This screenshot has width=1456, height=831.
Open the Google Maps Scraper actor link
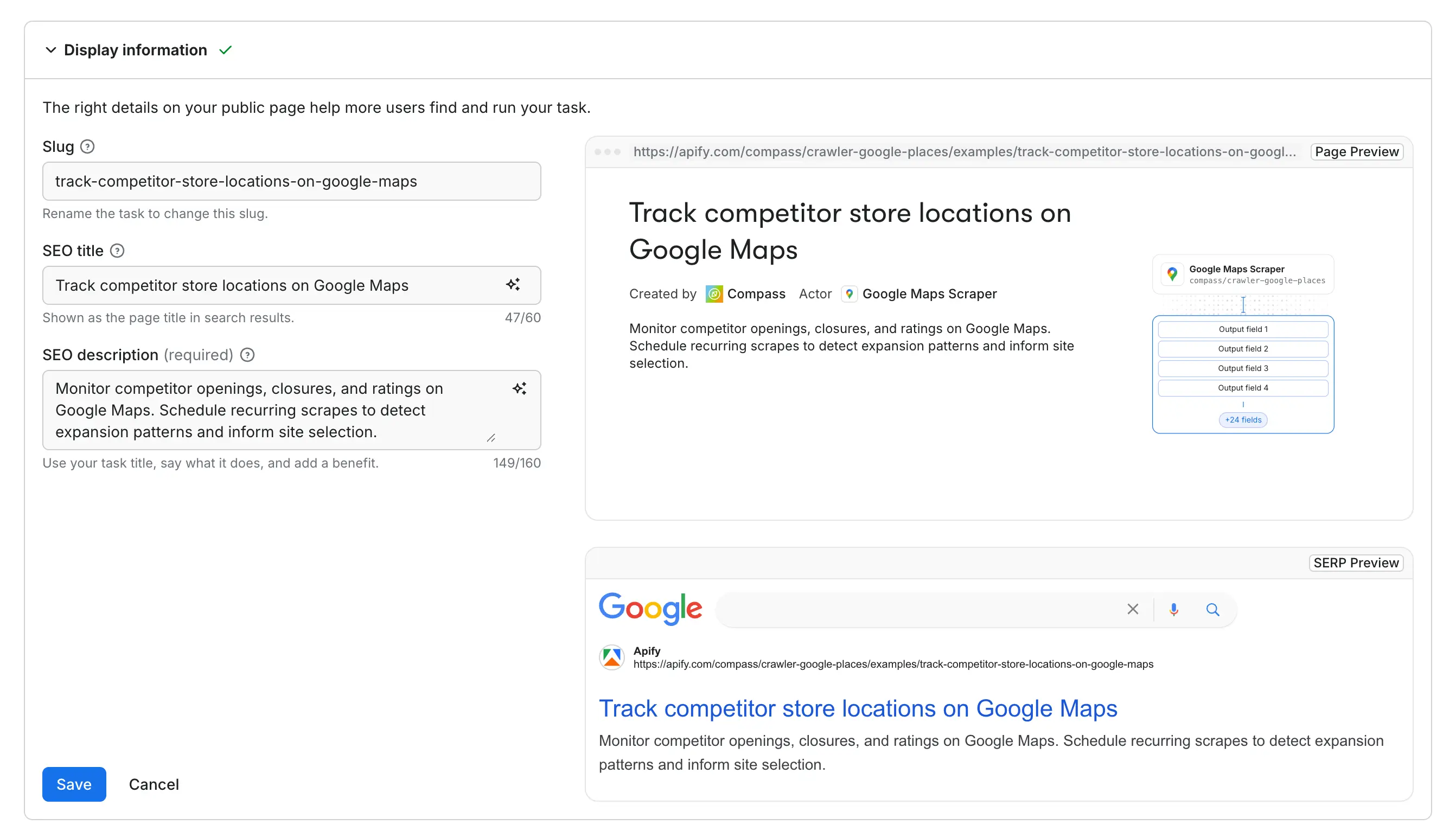click(x=929, y=294)
